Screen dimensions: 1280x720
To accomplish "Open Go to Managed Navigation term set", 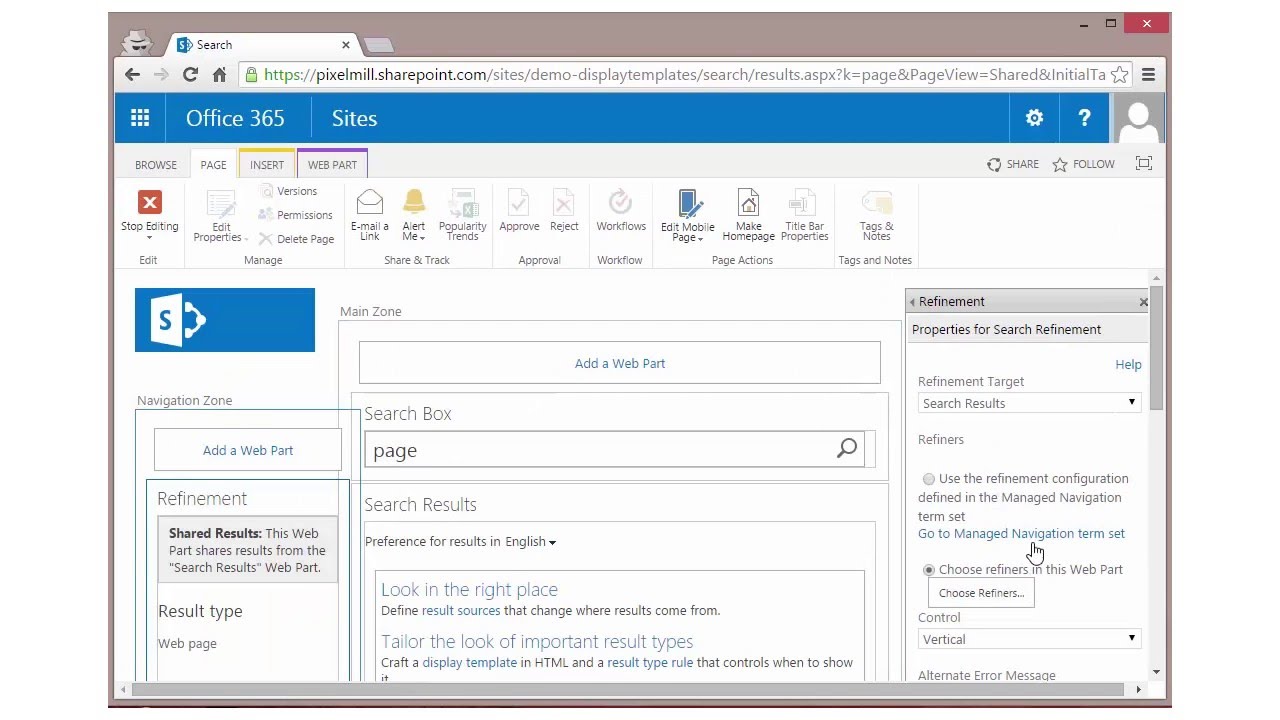I will (x=1021, y=534).
